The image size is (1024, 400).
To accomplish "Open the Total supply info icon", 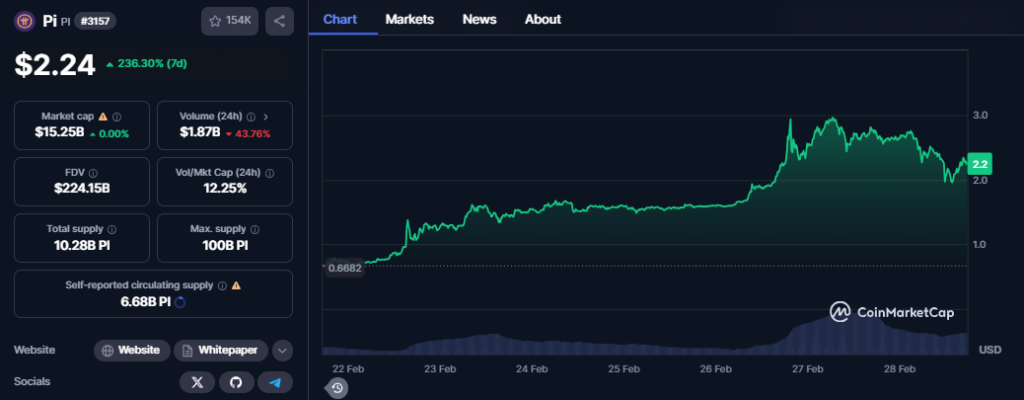I will (112, 229).
